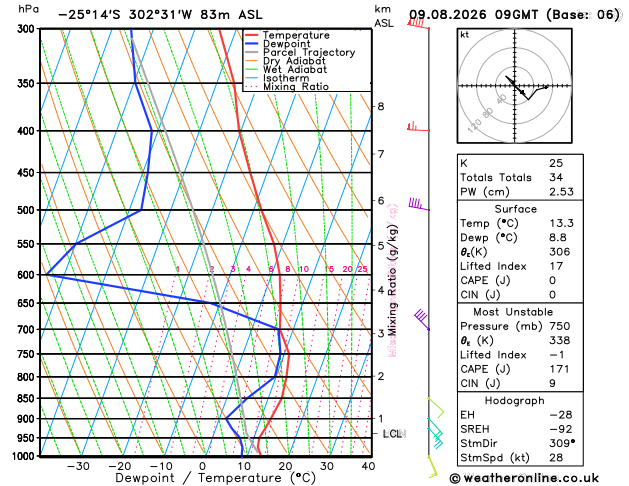The width and height of the screenshot is (629, 486).
Task: Click the StmSpd (kt) value 28
Action: [556, 458]
